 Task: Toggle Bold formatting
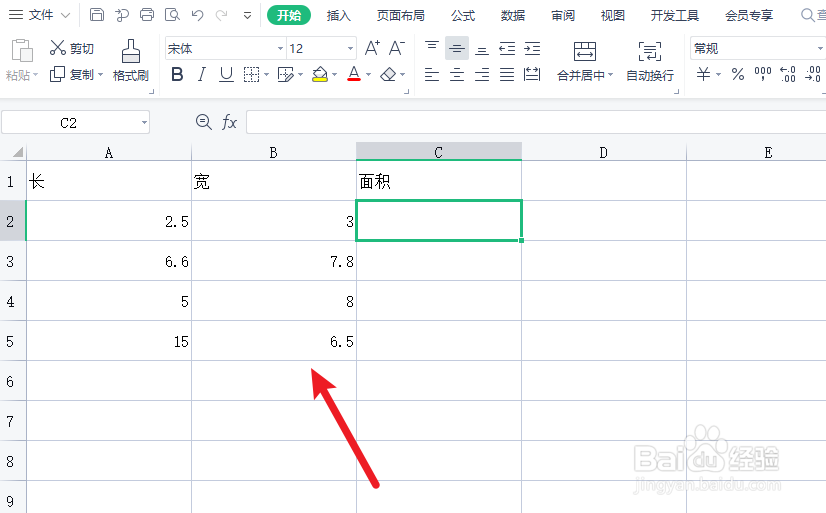178,75
